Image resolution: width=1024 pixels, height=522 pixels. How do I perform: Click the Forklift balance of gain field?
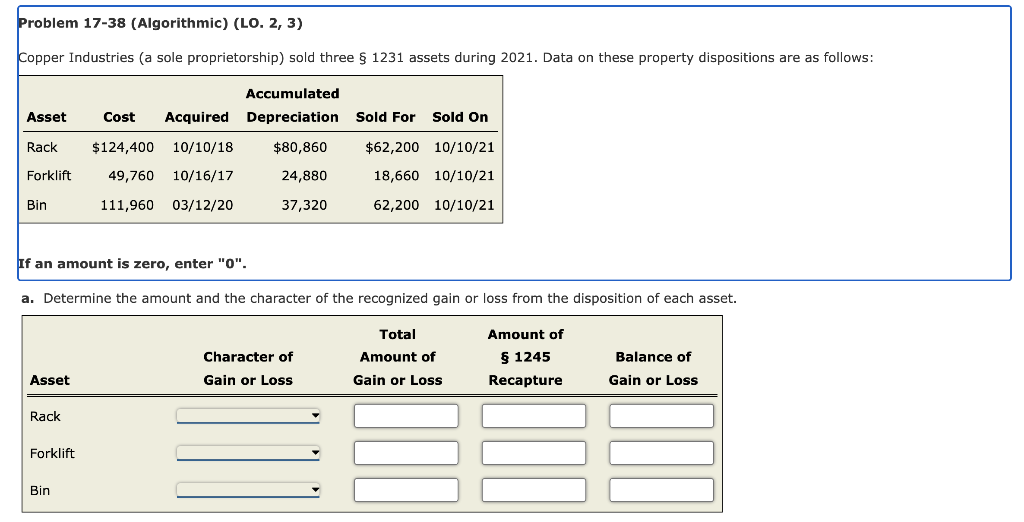point(662,453)
